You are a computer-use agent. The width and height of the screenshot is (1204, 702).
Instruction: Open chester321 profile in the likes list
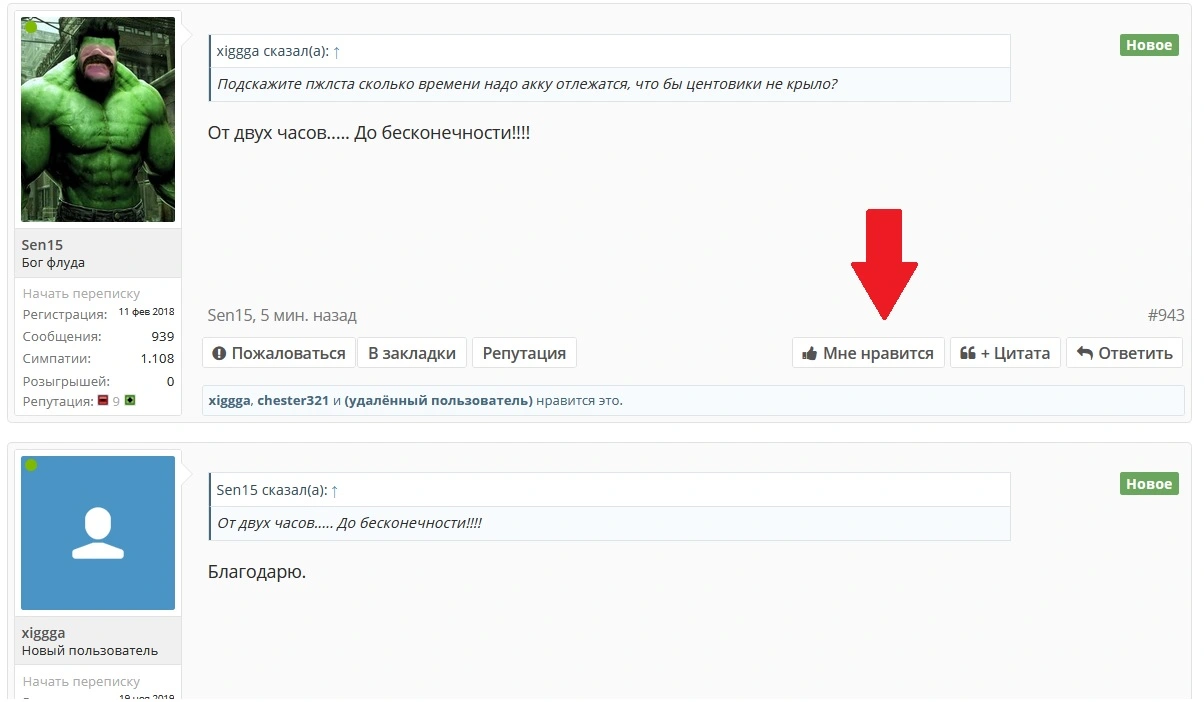[293, 401]
